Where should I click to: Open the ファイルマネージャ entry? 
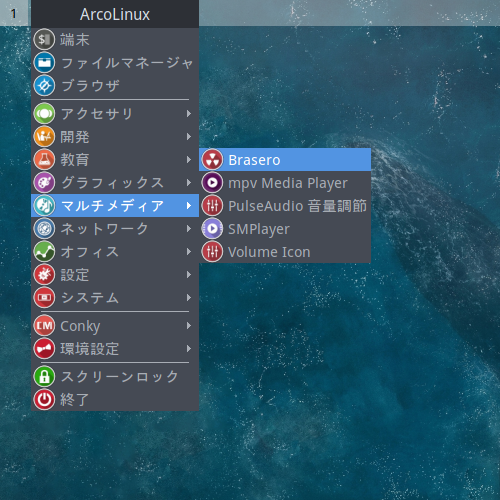click(115, 62)
